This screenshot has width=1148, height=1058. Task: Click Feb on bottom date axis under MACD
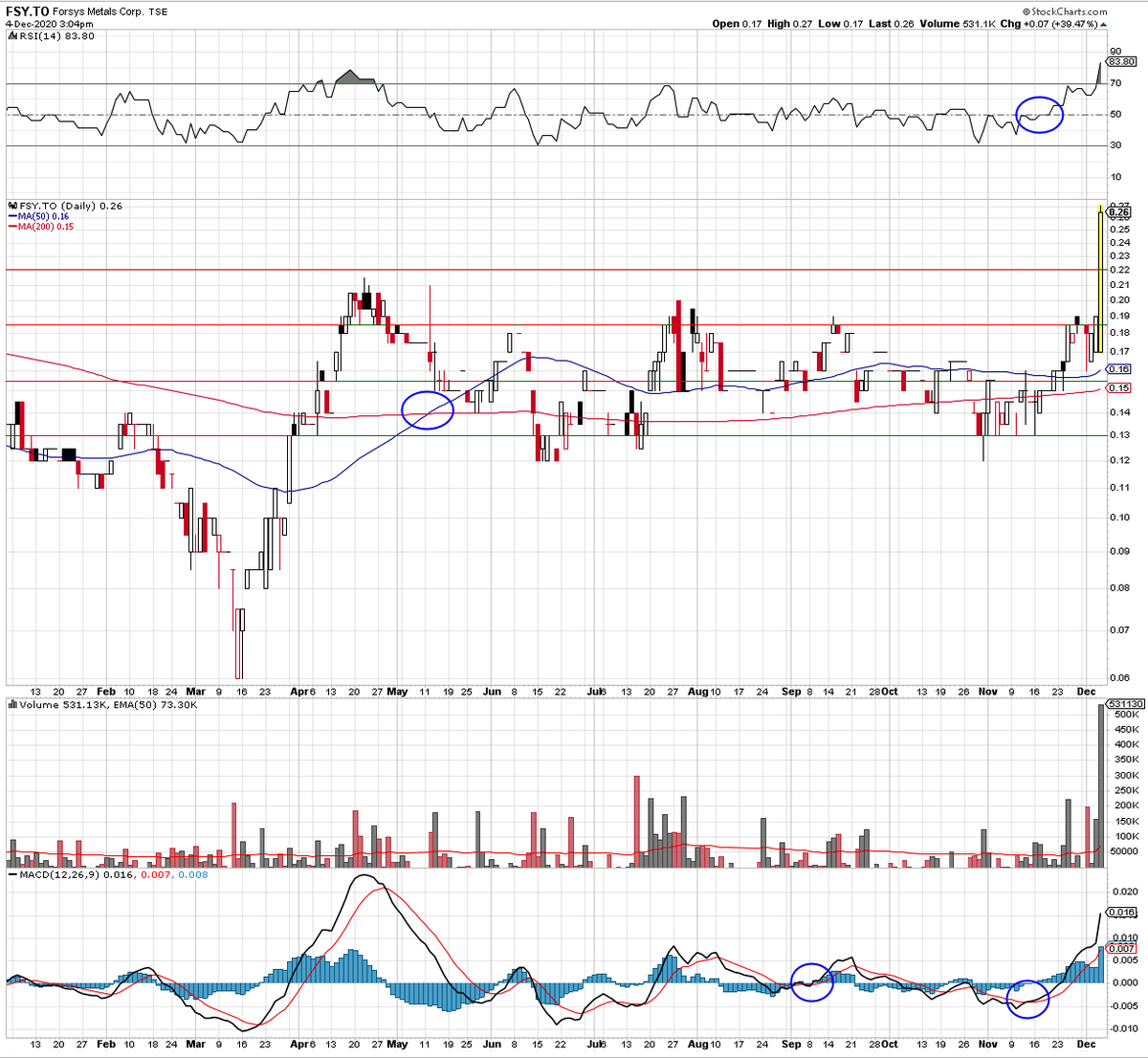[105, 1046]
